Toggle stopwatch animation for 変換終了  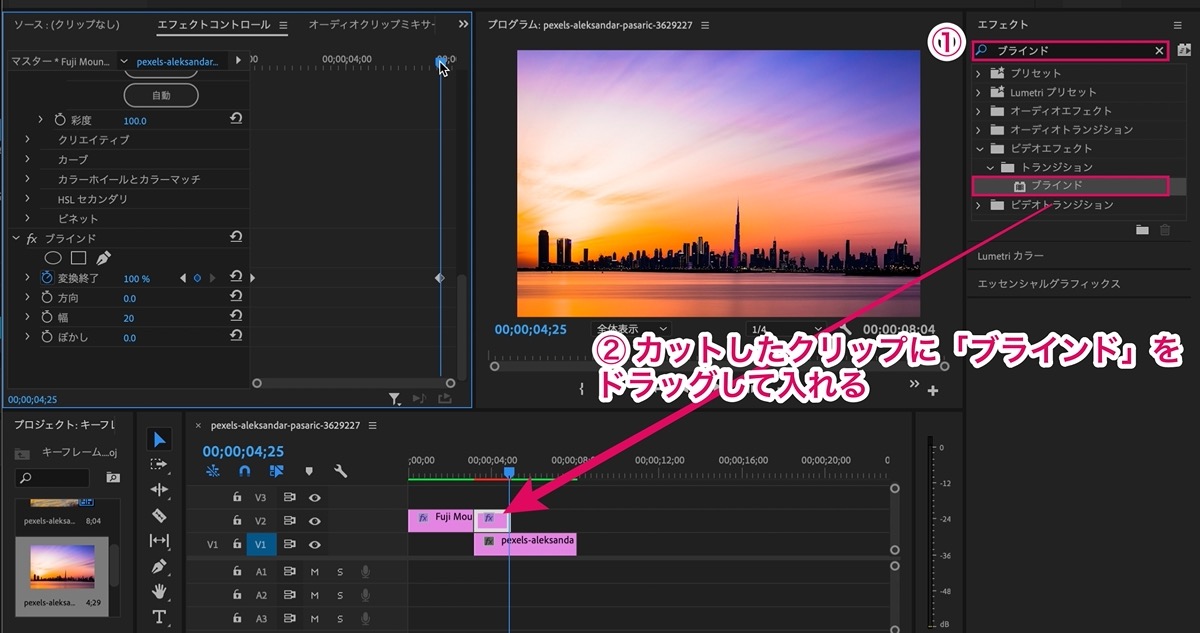[47, 278]
